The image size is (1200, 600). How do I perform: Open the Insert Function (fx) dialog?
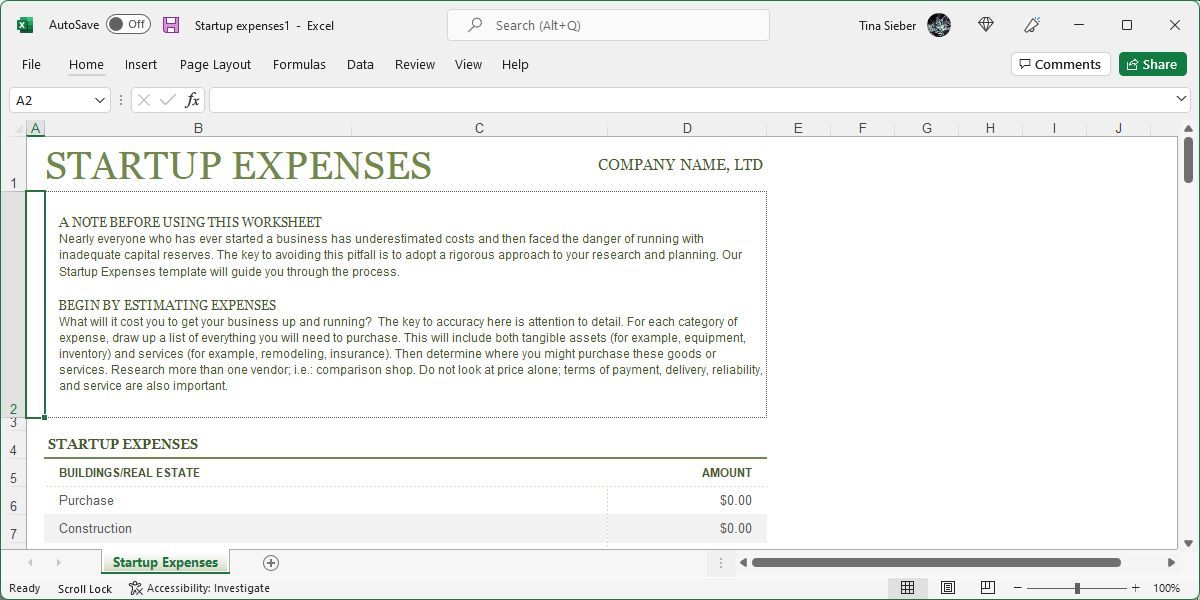coord(191,99)
